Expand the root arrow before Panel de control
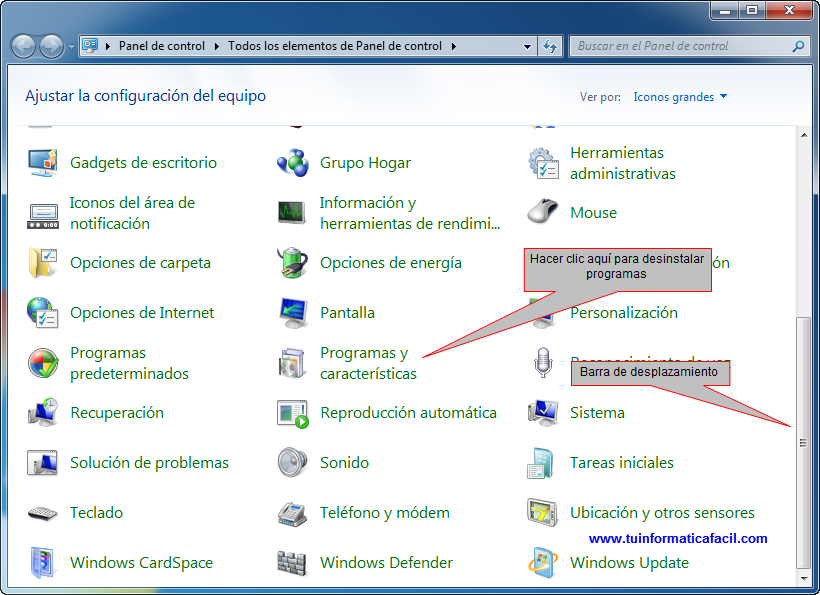This screenshot has width=820, height=595. [108, 46]
